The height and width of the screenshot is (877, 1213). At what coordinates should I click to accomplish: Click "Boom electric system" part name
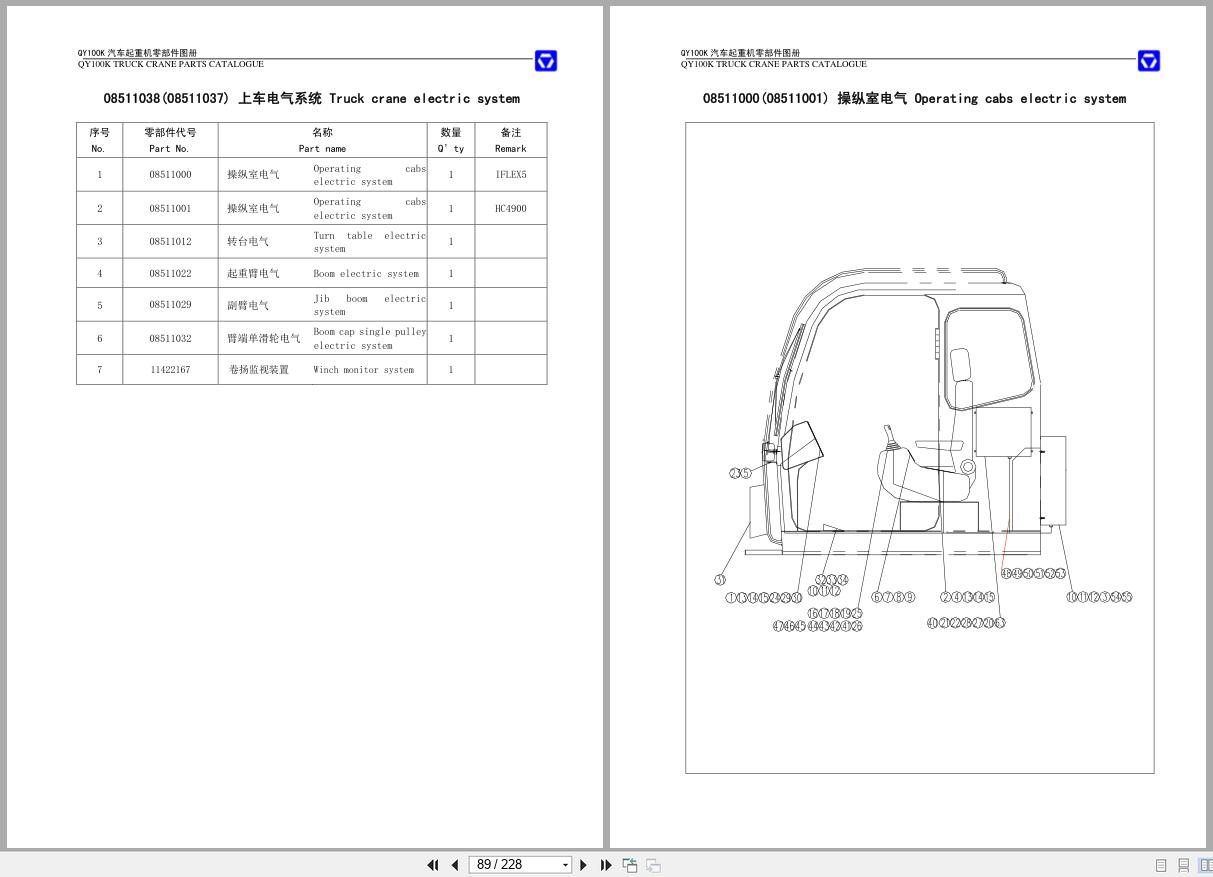click(366, 274)
